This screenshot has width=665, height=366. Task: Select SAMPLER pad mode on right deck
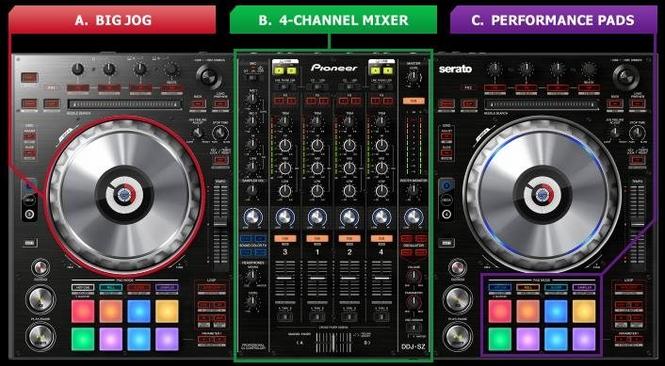pyautogui.click(x=584, y=288)
